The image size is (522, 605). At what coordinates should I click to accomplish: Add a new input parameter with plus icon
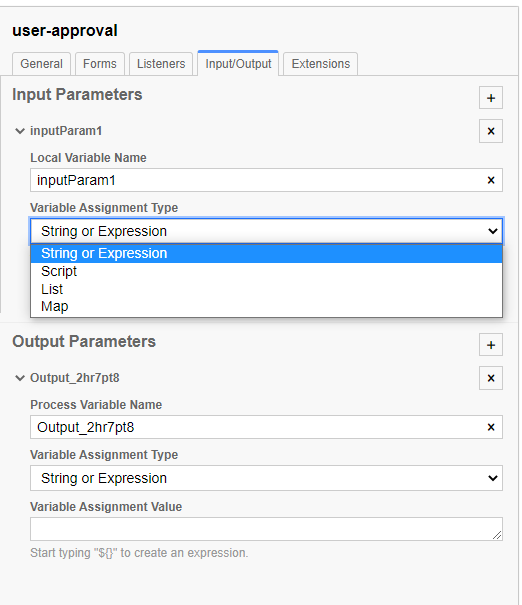coord(490,98)
